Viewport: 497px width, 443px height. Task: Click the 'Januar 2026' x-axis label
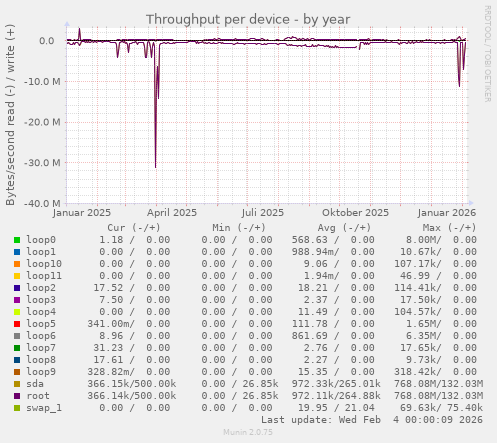click(x=447, y=213)
